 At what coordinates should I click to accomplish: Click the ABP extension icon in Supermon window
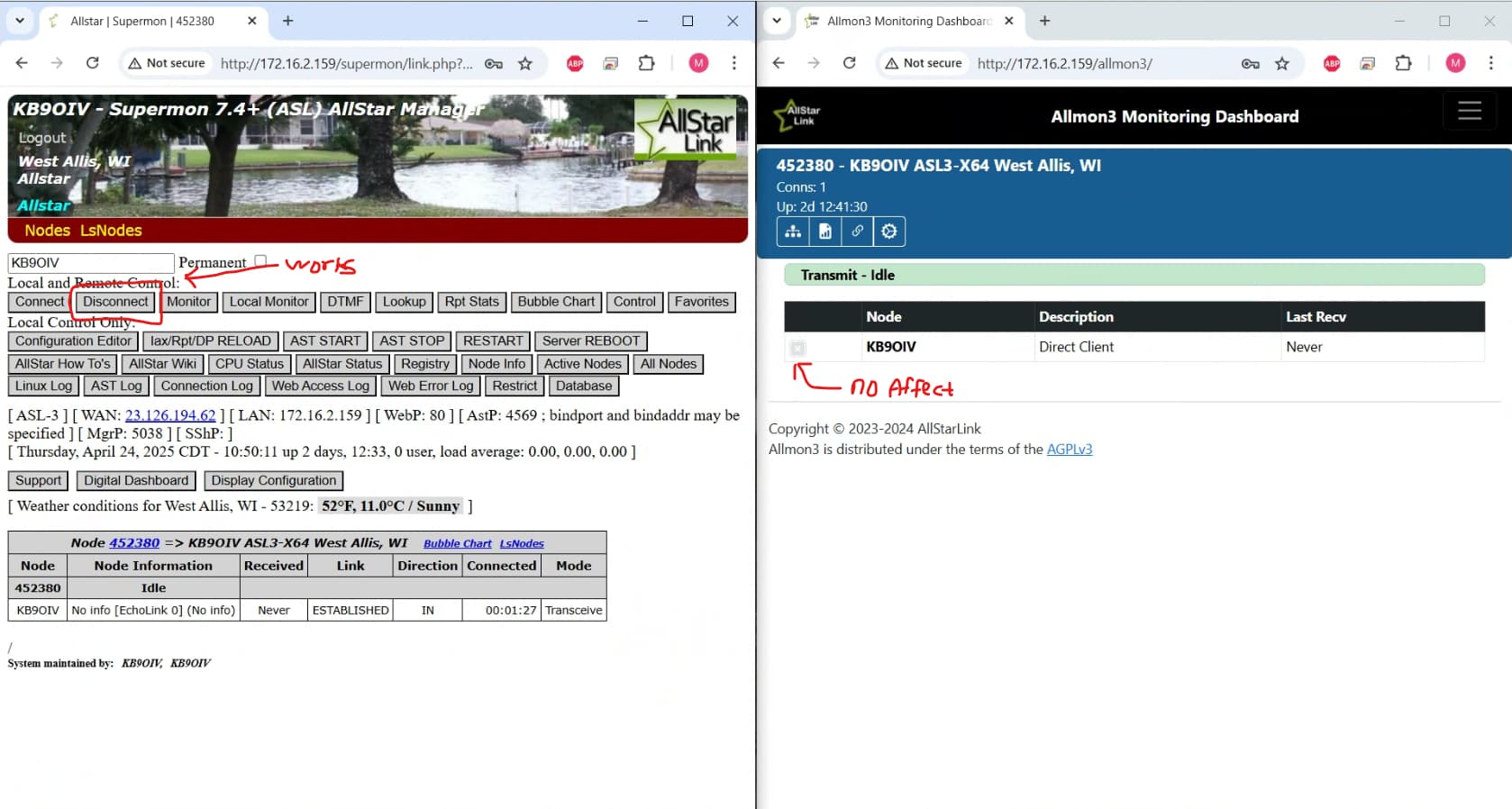pos(575,63)
